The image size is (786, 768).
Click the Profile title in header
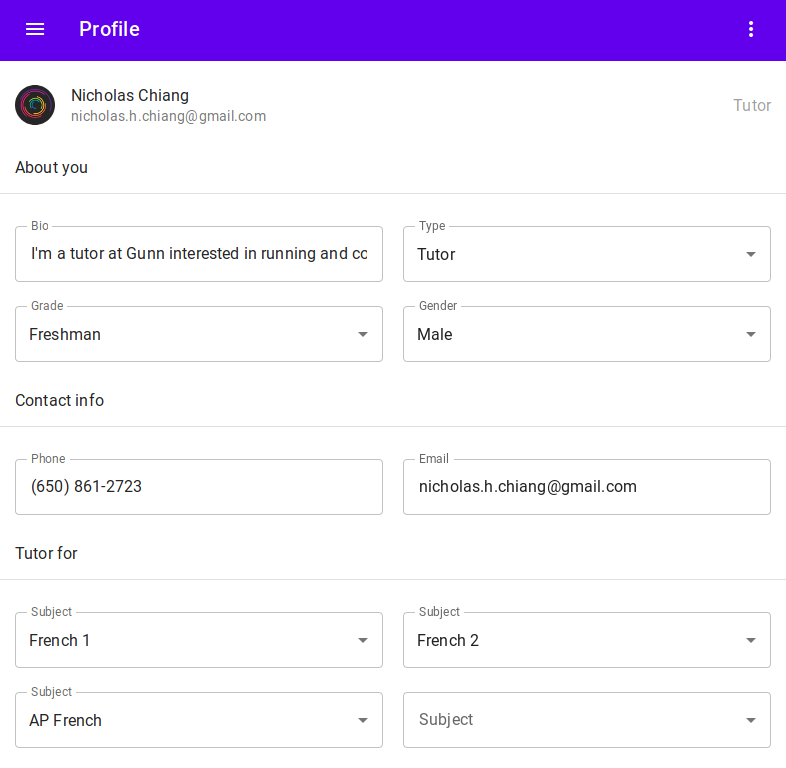[109, 29]
